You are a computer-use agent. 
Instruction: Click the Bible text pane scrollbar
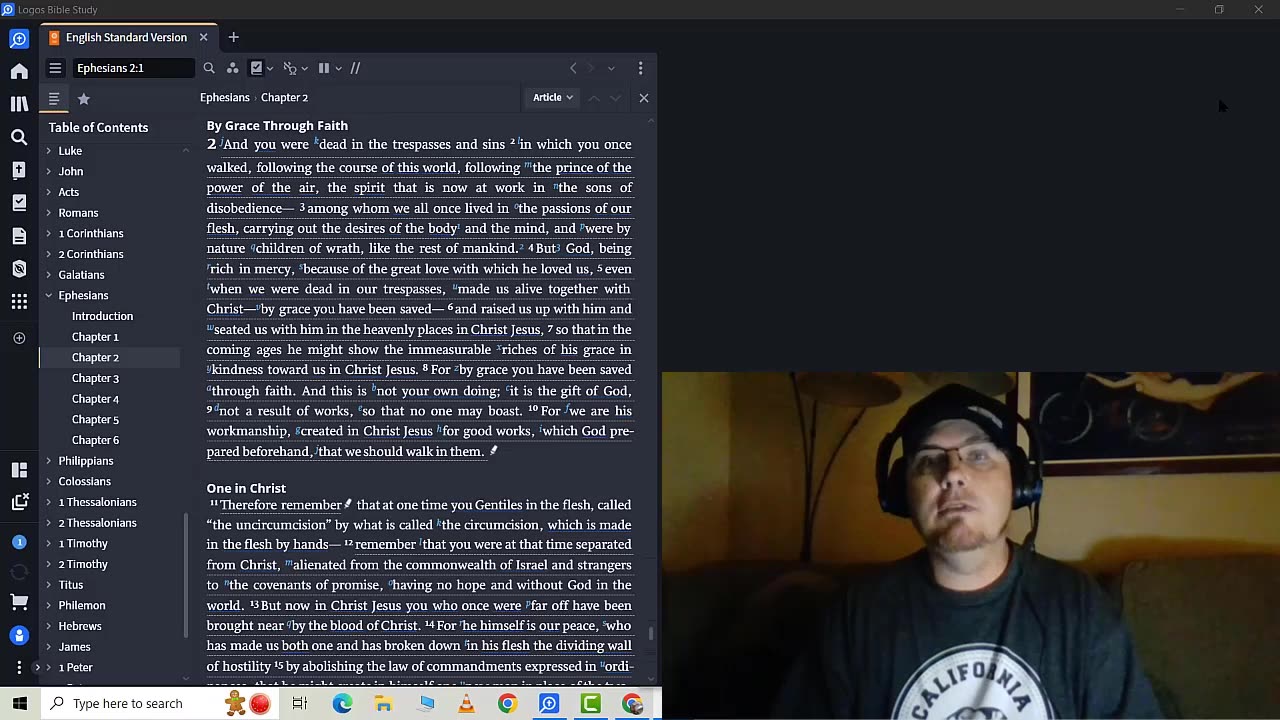pyautogui.click(x=652, y=633)
